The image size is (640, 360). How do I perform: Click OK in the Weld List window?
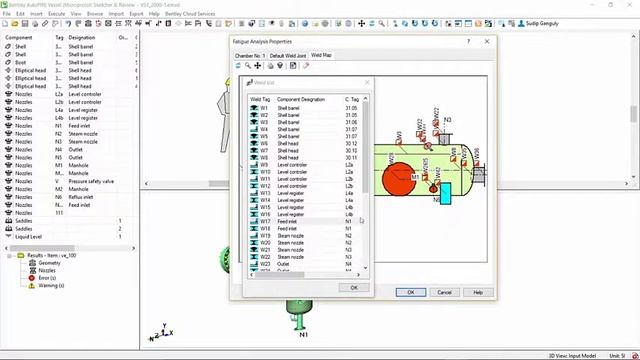[354, 288]
